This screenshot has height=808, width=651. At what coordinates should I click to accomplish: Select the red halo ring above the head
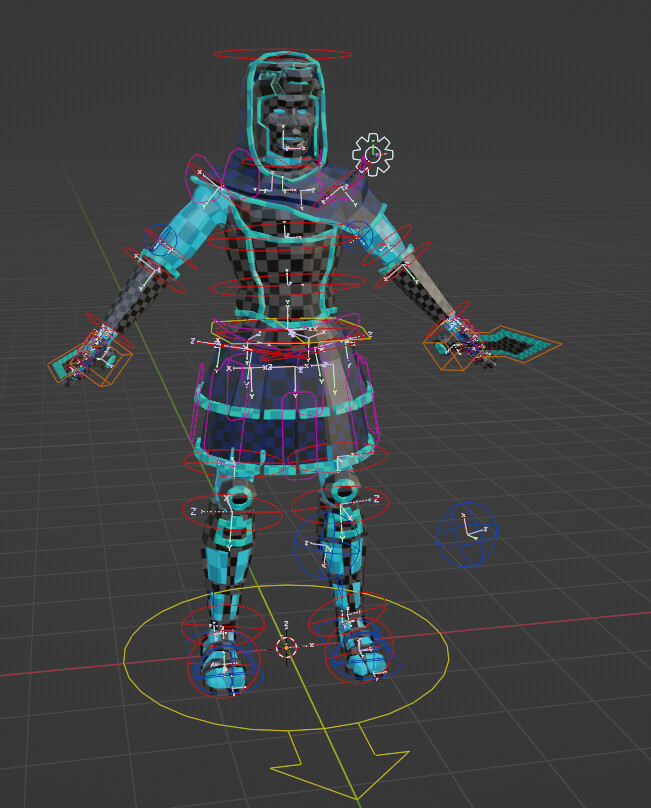tap(283, 54)
